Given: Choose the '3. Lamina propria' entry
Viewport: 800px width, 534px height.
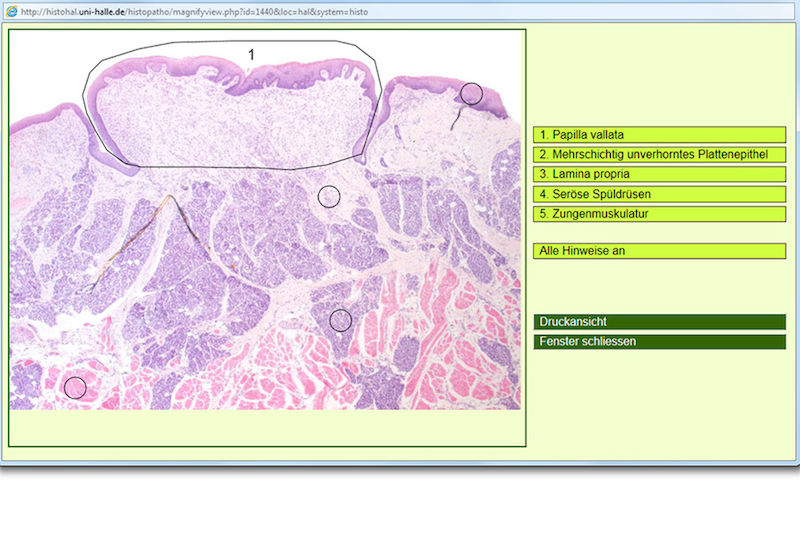Looking at the screenshot, I should [x=660, y=174].
